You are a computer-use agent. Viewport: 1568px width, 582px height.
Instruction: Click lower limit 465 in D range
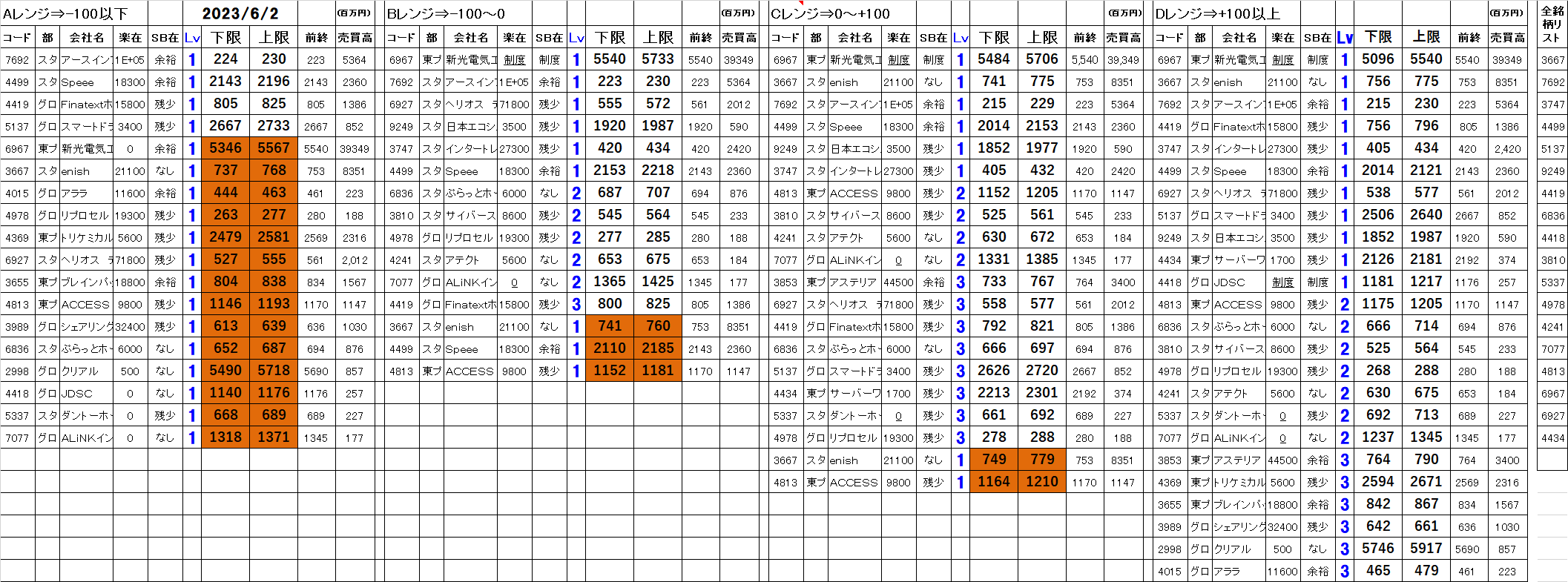[x=1378, y=571]
